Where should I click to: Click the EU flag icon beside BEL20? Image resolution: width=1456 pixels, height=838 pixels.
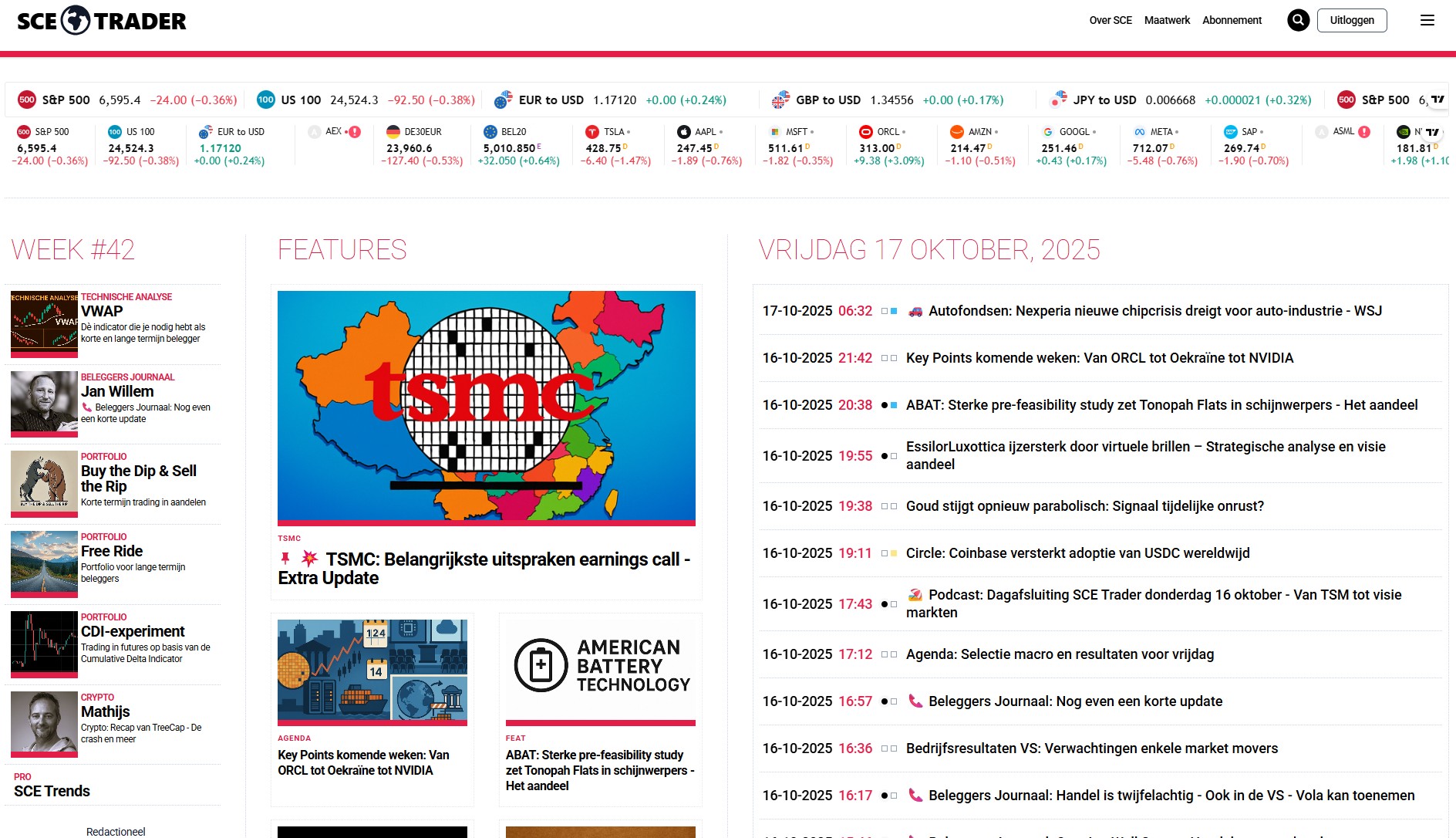pos(490,132)
